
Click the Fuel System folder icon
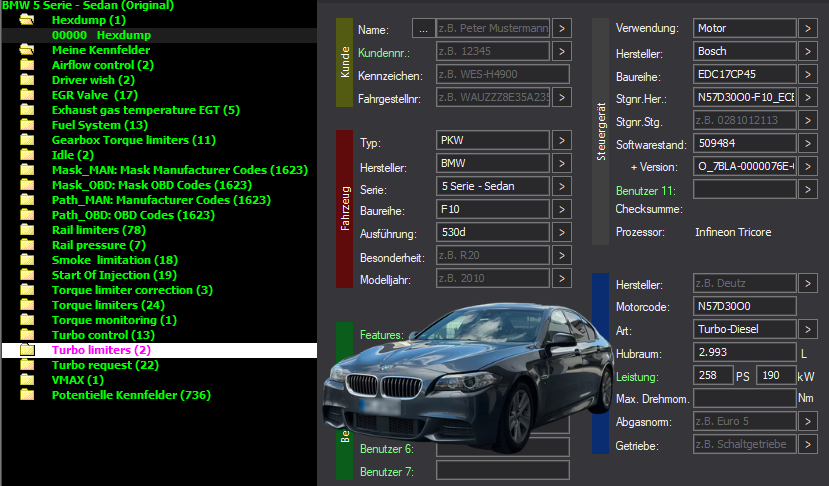tap(27, 125)
